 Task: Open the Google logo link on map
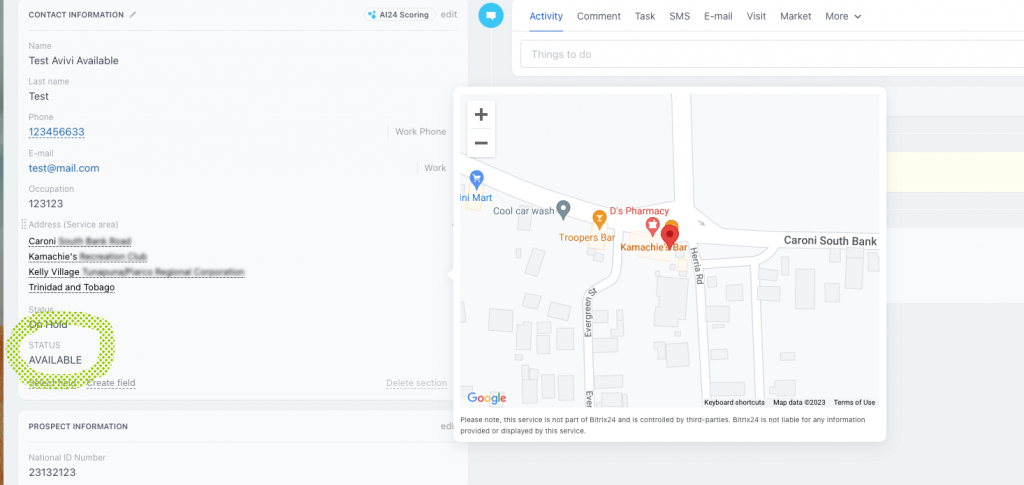pos(487,398)
